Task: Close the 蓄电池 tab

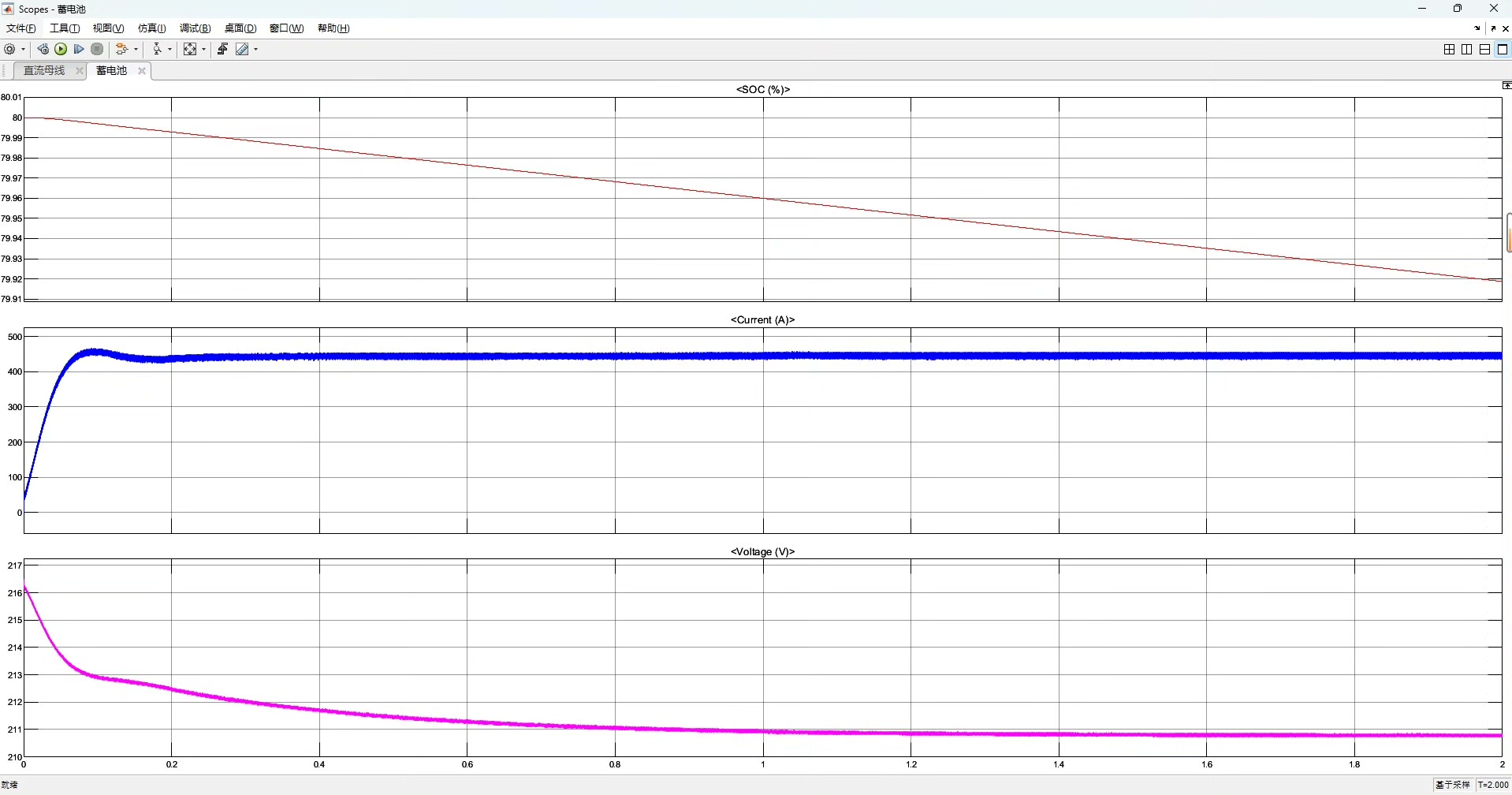Action: pos(142,71)
